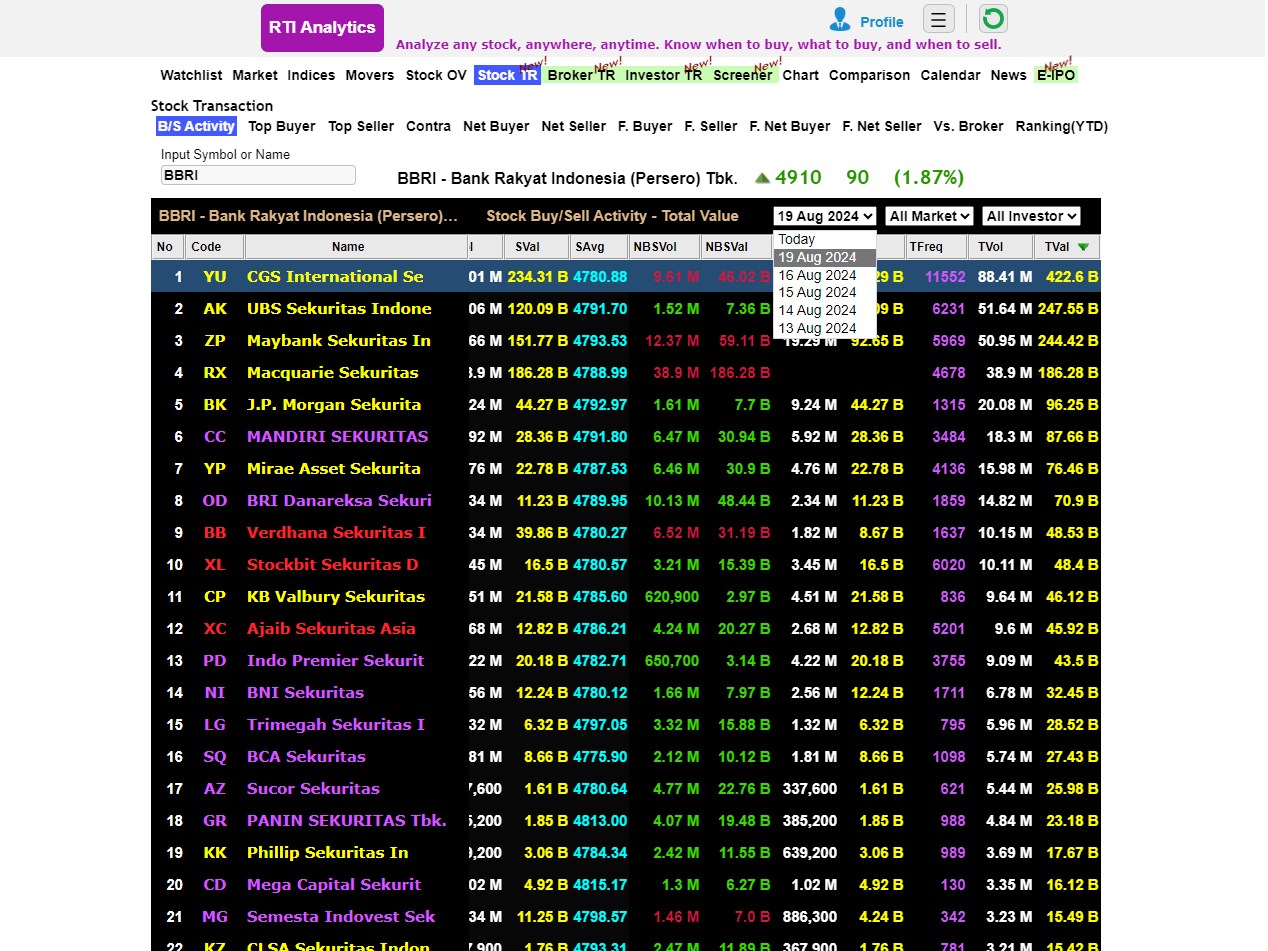Open Broker TR section
The image size is (1268, 951).
click(x=581, y=75)
